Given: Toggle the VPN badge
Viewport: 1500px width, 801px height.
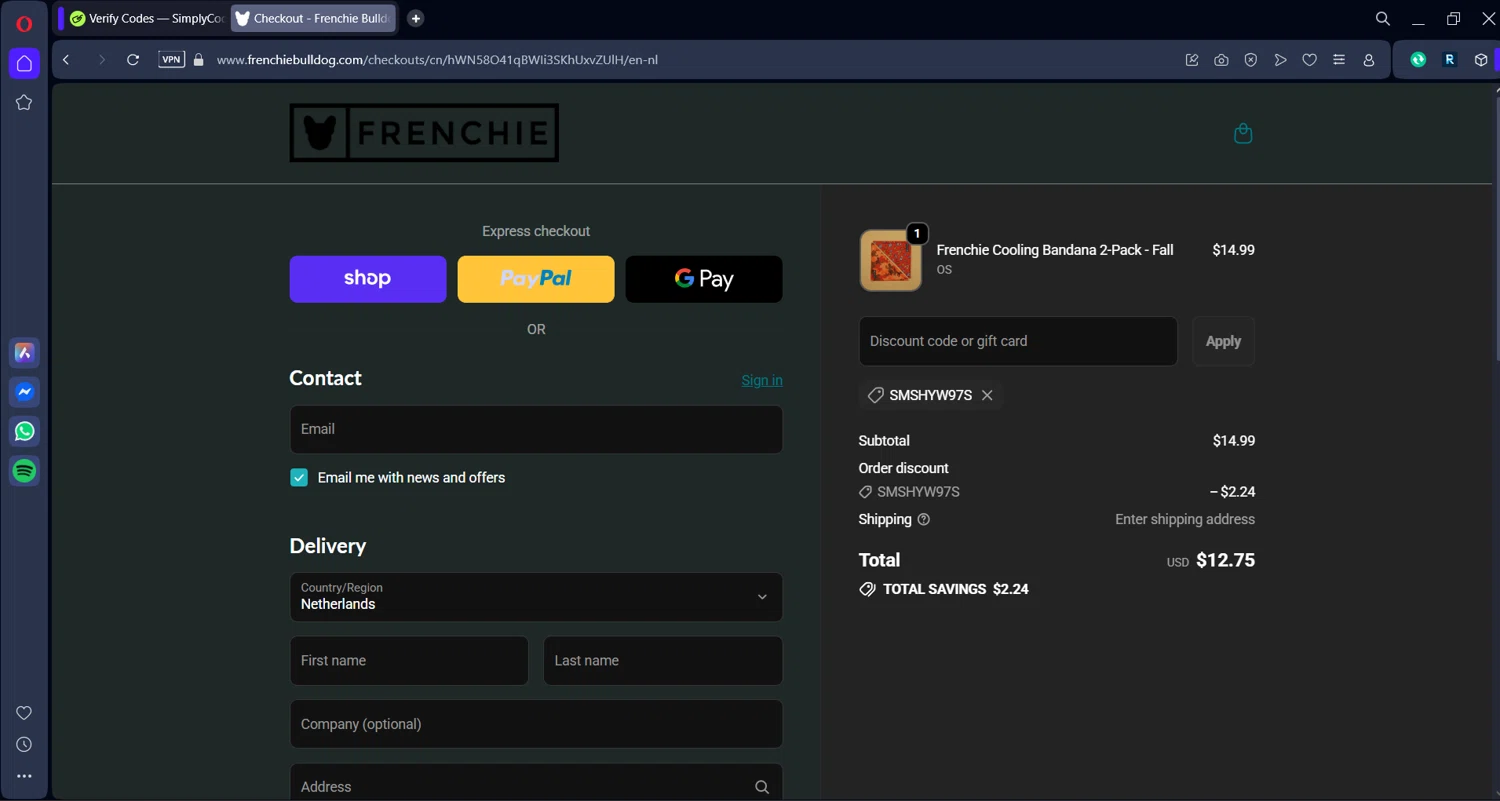Looking at the screenshot, I should [x=171, y=60].
